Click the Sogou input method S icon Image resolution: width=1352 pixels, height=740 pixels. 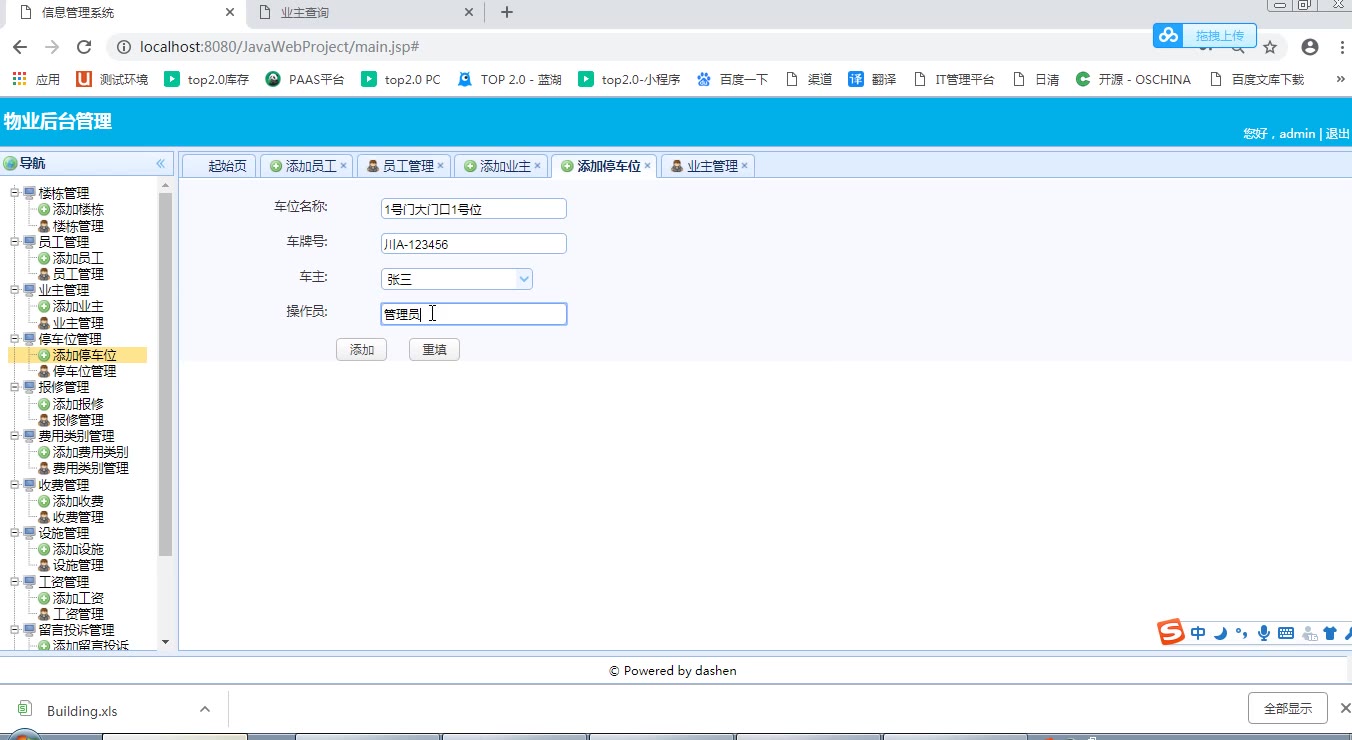(x=1171, y=632)
